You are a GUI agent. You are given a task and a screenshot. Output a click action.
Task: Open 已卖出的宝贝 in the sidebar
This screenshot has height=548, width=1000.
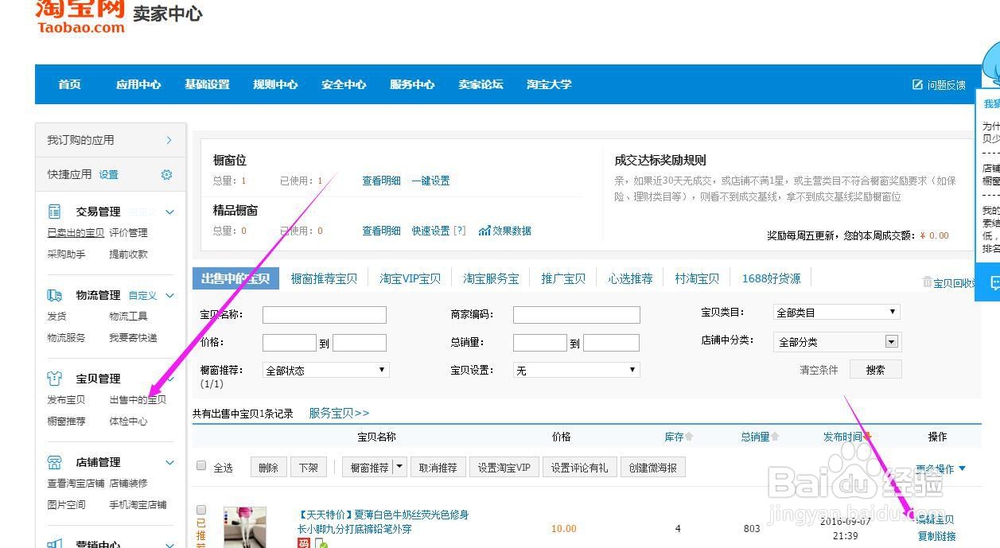click(x=75, y=233)
